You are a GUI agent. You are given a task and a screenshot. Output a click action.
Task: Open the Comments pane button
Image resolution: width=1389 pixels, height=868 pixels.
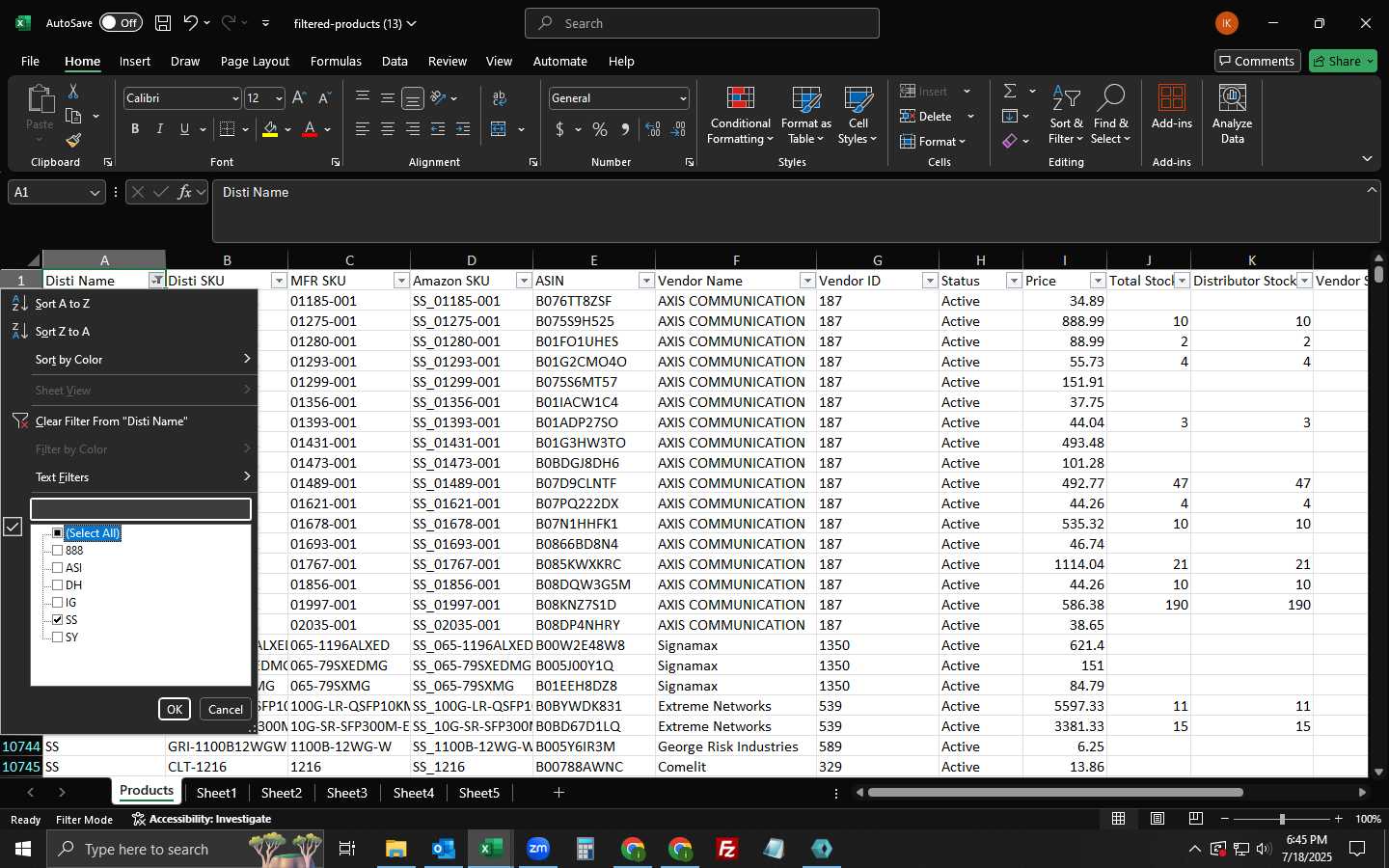point(1257,61)
